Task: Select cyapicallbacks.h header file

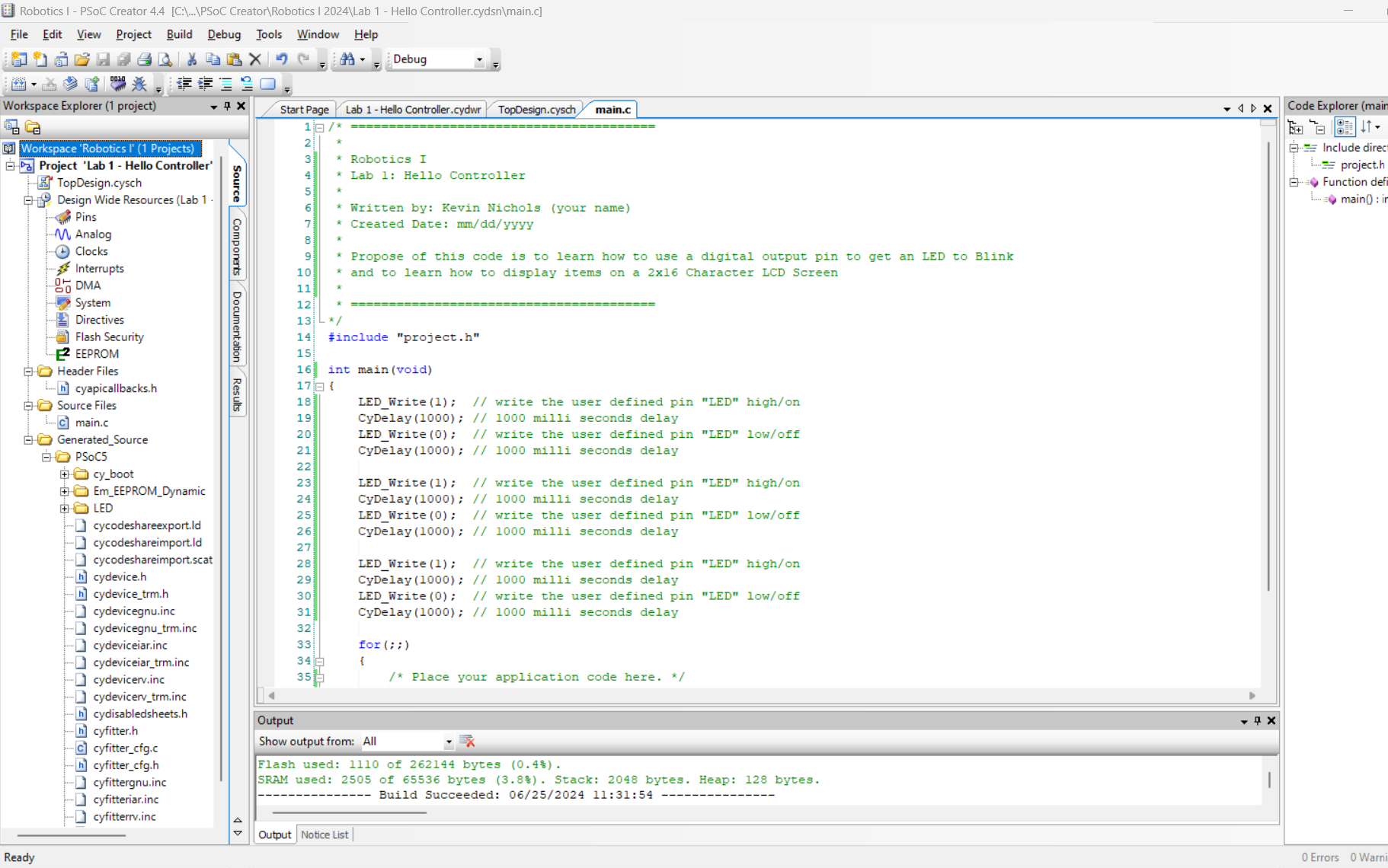Action: tap(116, 388)
